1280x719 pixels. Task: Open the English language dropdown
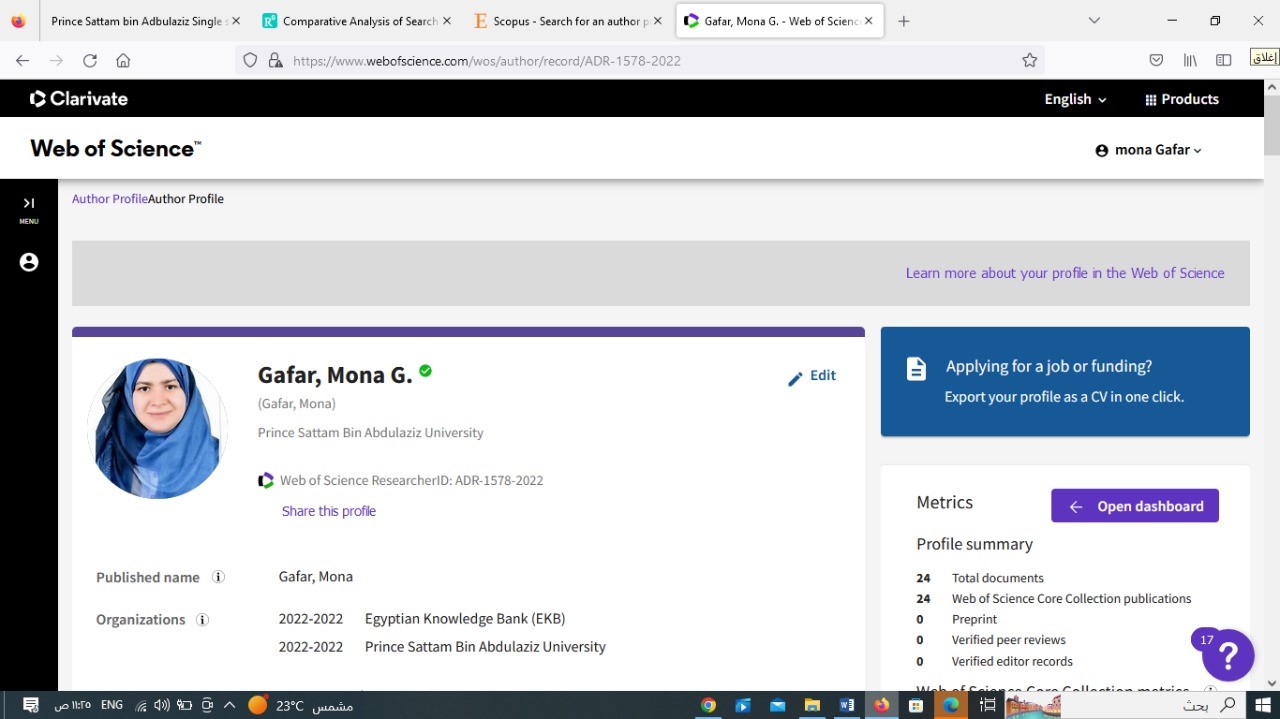coord(1075,99)
